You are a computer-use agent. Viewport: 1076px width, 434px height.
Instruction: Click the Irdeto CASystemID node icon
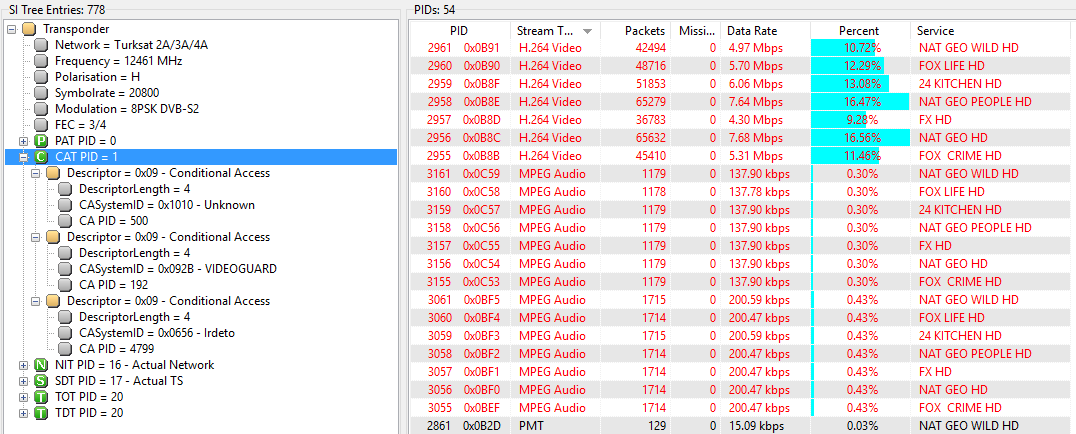point(65,333)
